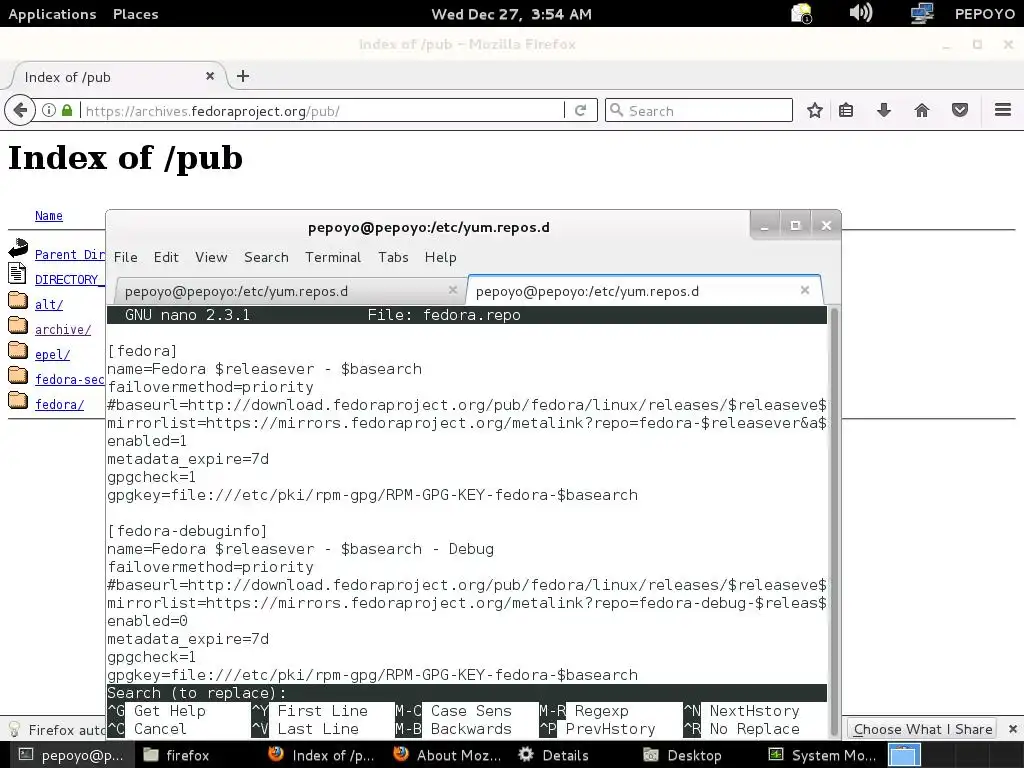Go to Firefox home page icon
The height and width of the screenshot is (768, 1024).
point(921,110)
